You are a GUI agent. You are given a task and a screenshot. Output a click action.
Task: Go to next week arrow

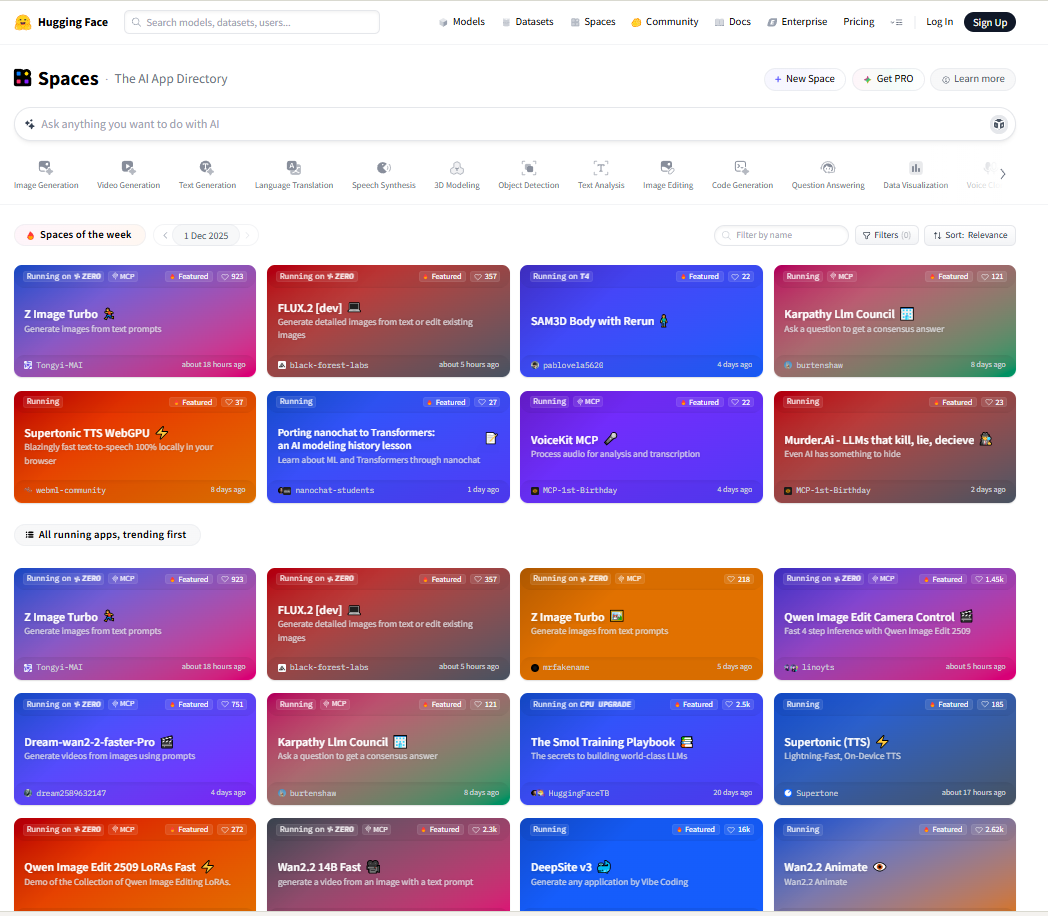pyautogui.click(x=247, y=235)
